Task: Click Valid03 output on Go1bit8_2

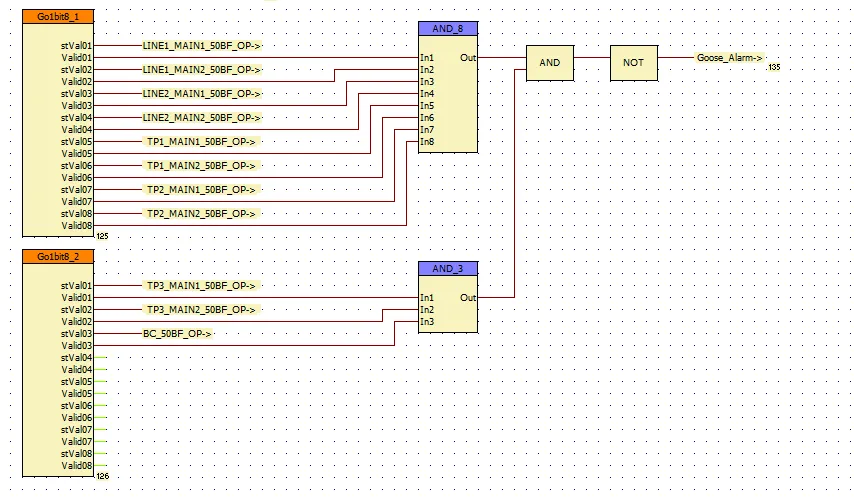Action: (77, 346)
